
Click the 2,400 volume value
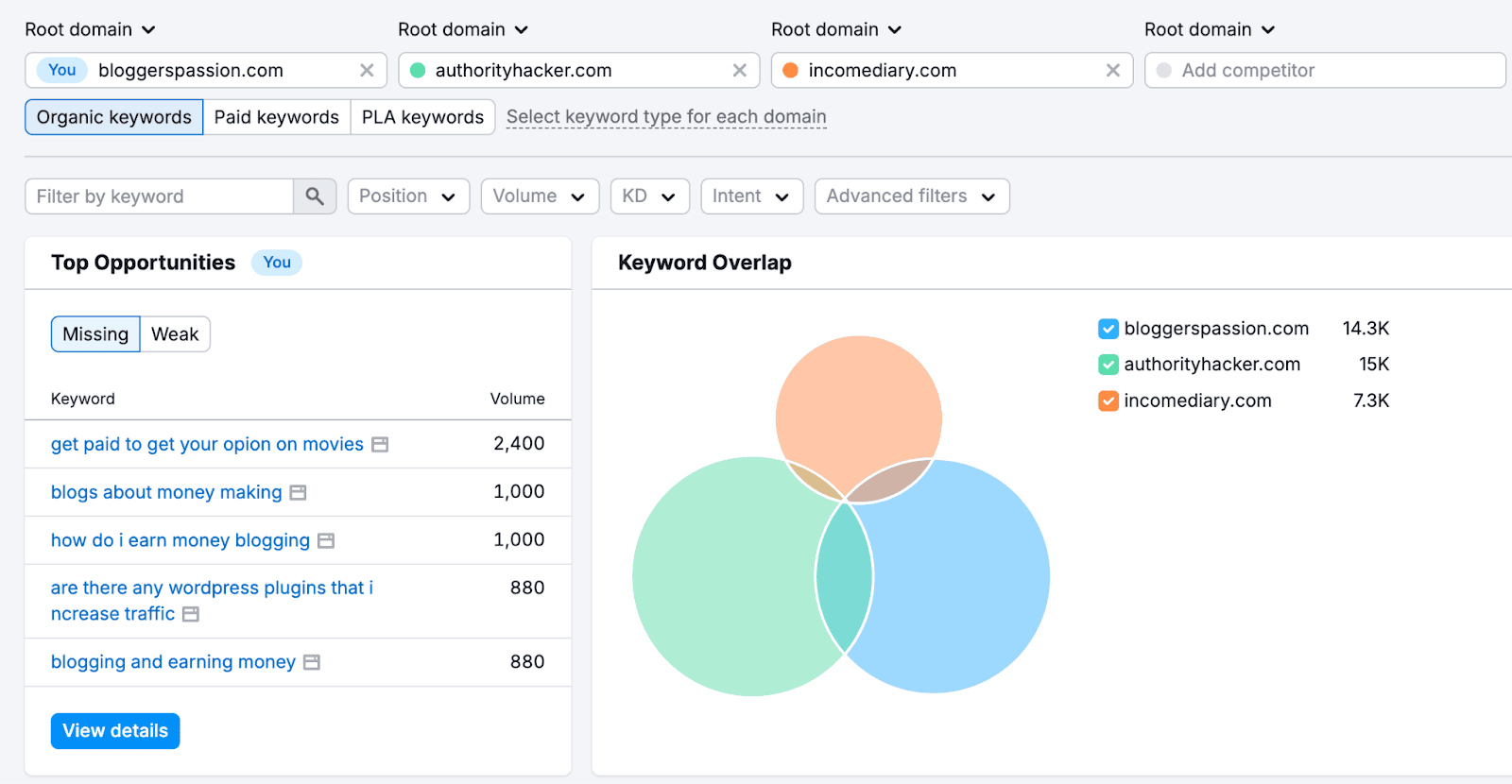[x=519, y=444]
